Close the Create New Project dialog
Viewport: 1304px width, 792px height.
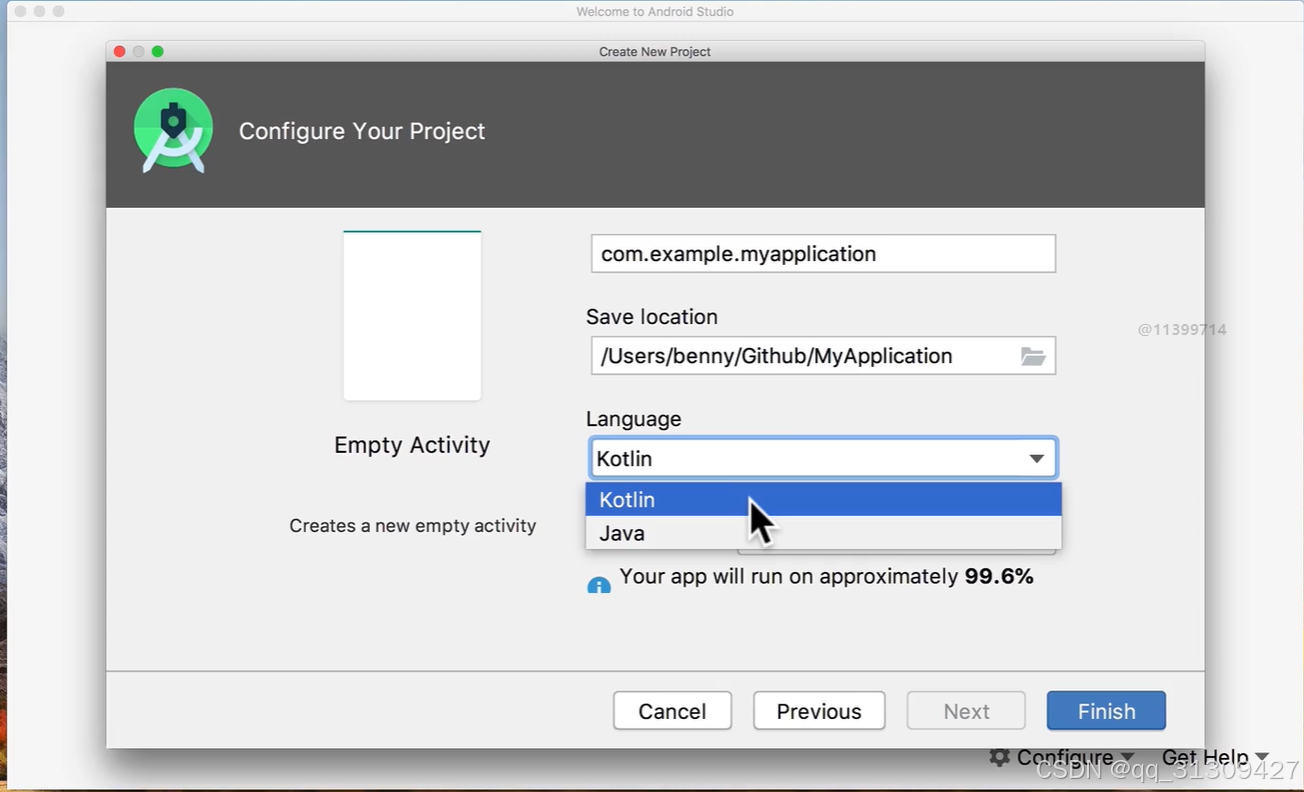119,51
